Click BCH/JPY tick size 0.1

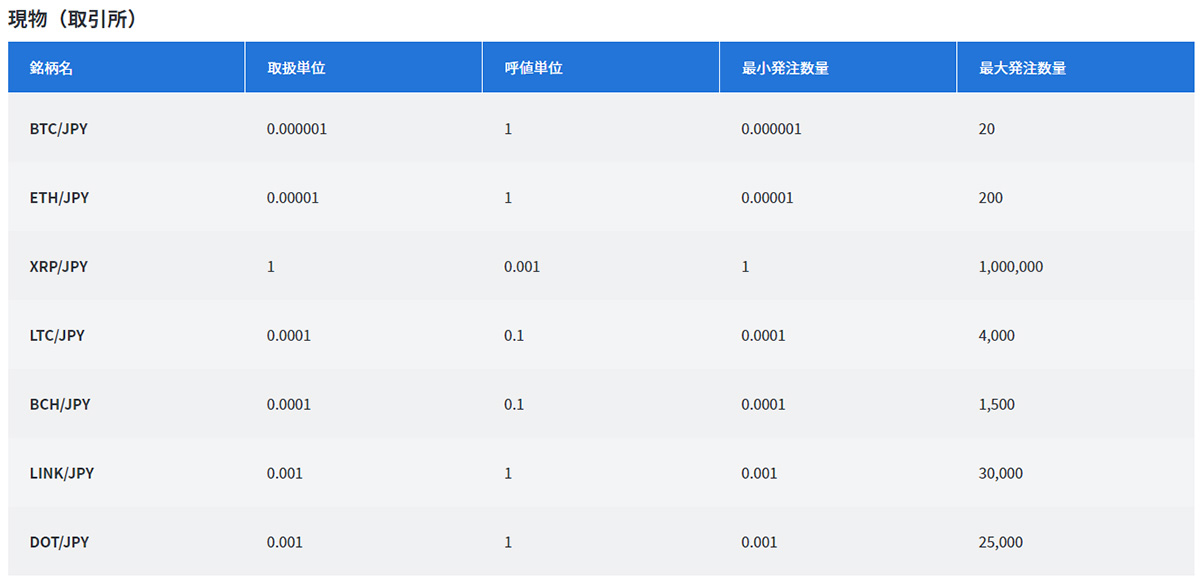(514, 405)
